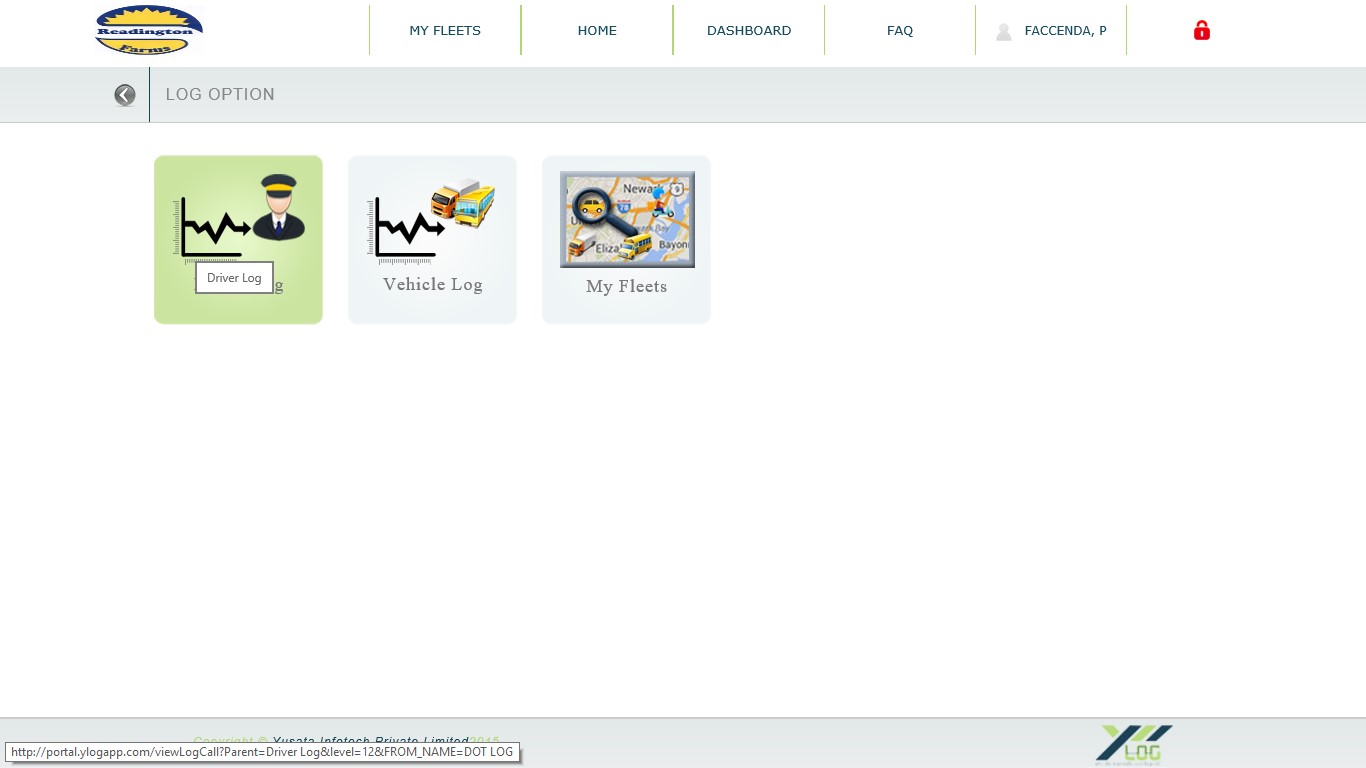Click the My Fleets map thumbnail
1366x768 pixels.
tap(627, 219)
